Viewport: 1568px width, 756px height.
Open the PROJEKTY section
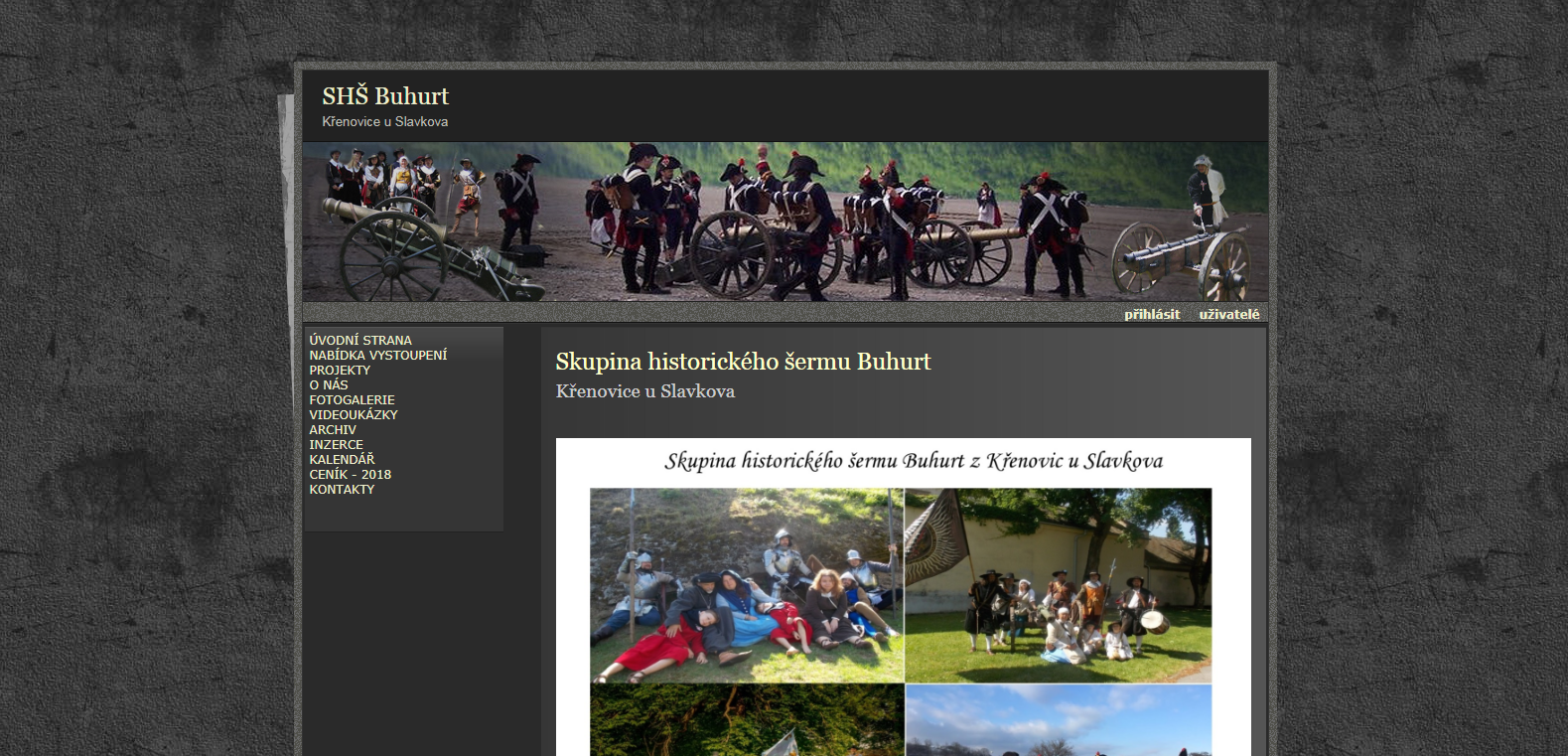[340, 370]
